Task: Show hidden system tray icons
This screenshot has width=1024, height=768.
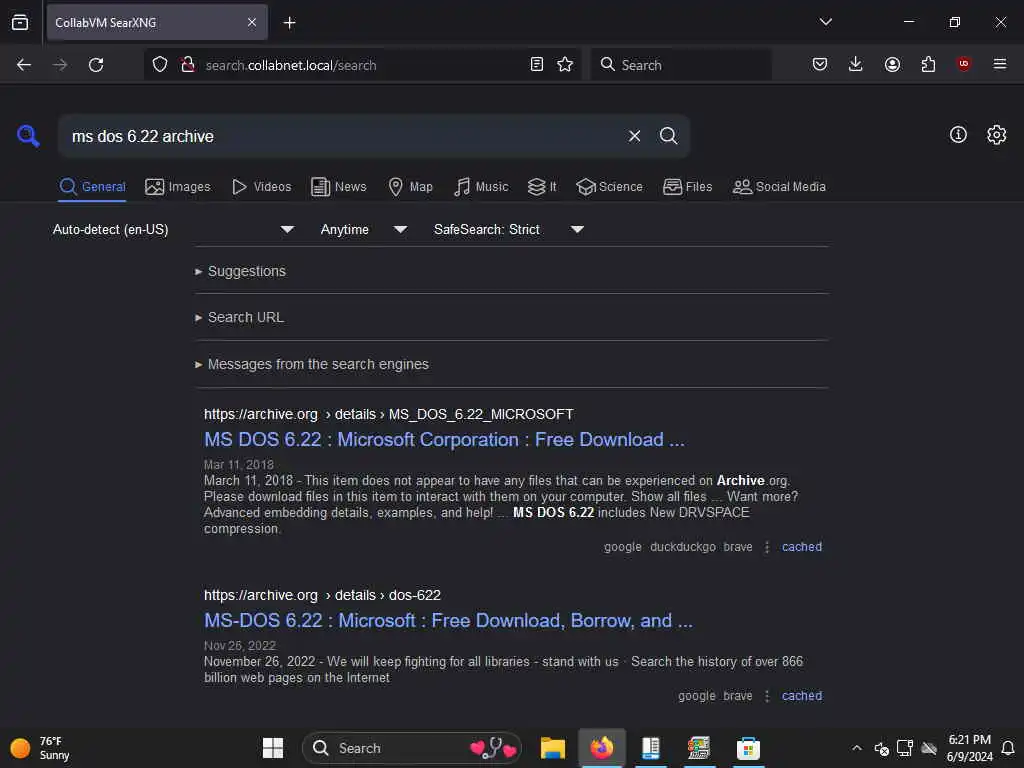Action: click(857, 748)
